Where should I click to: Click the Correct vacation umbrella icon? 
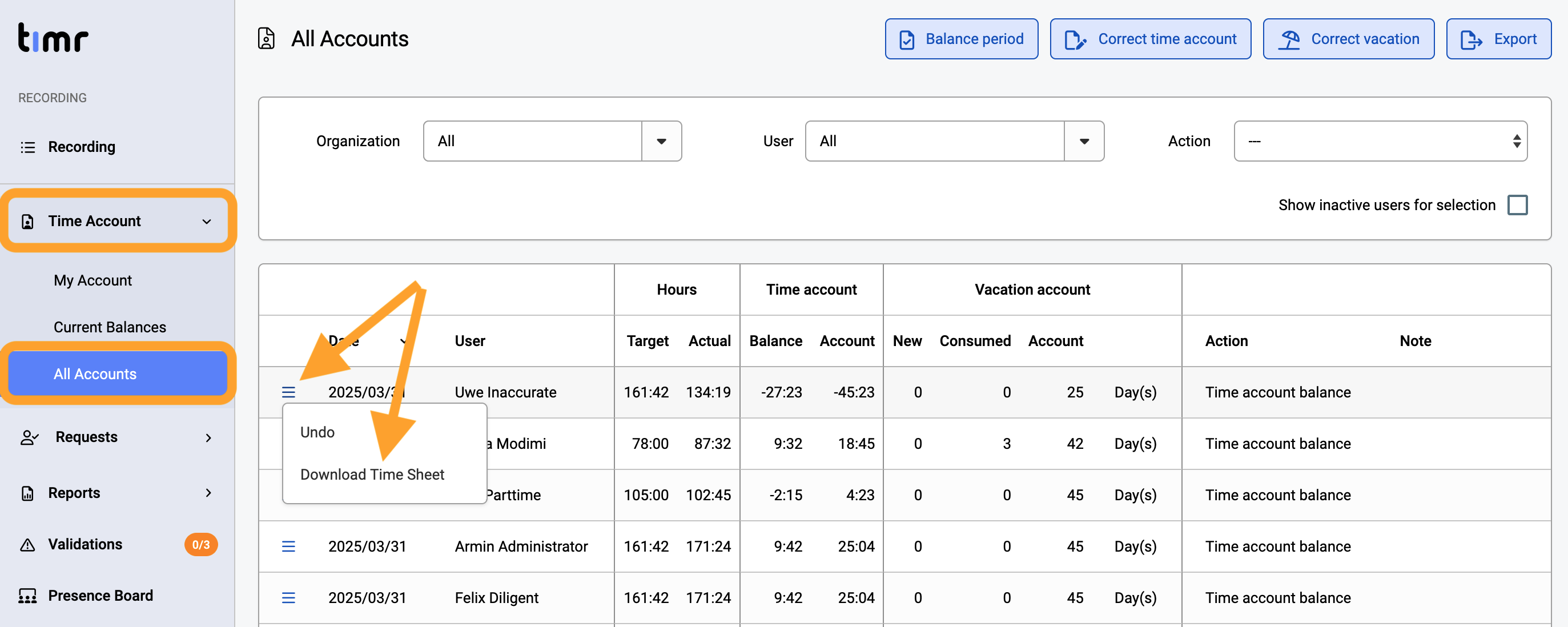1289,39
